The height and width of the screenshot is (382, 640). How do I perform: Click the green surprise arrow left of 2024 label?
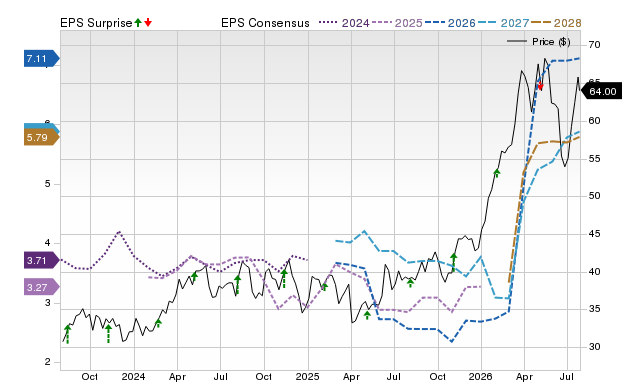(108, 333)
